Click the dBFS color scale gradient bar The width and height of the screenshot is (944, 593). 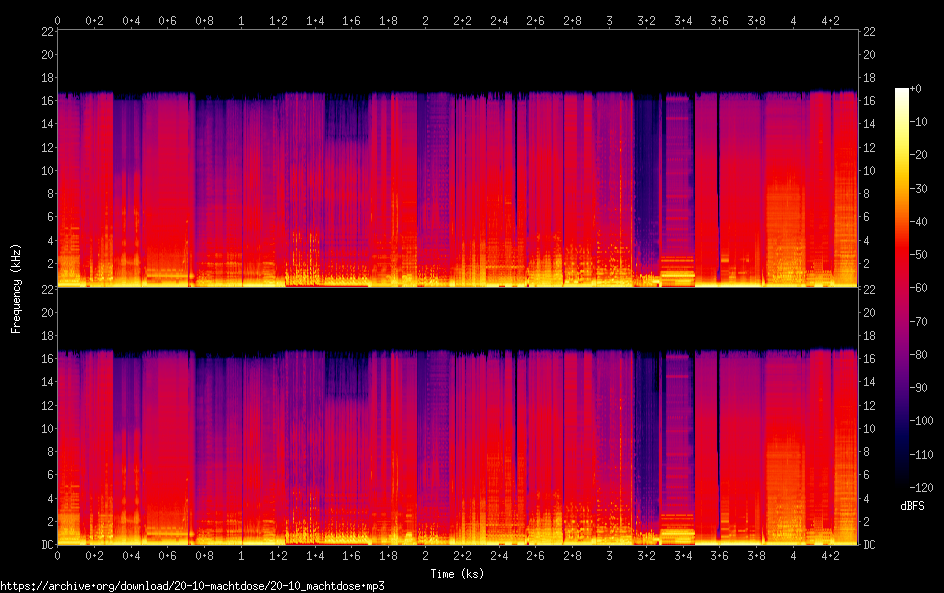click(901, 287)
